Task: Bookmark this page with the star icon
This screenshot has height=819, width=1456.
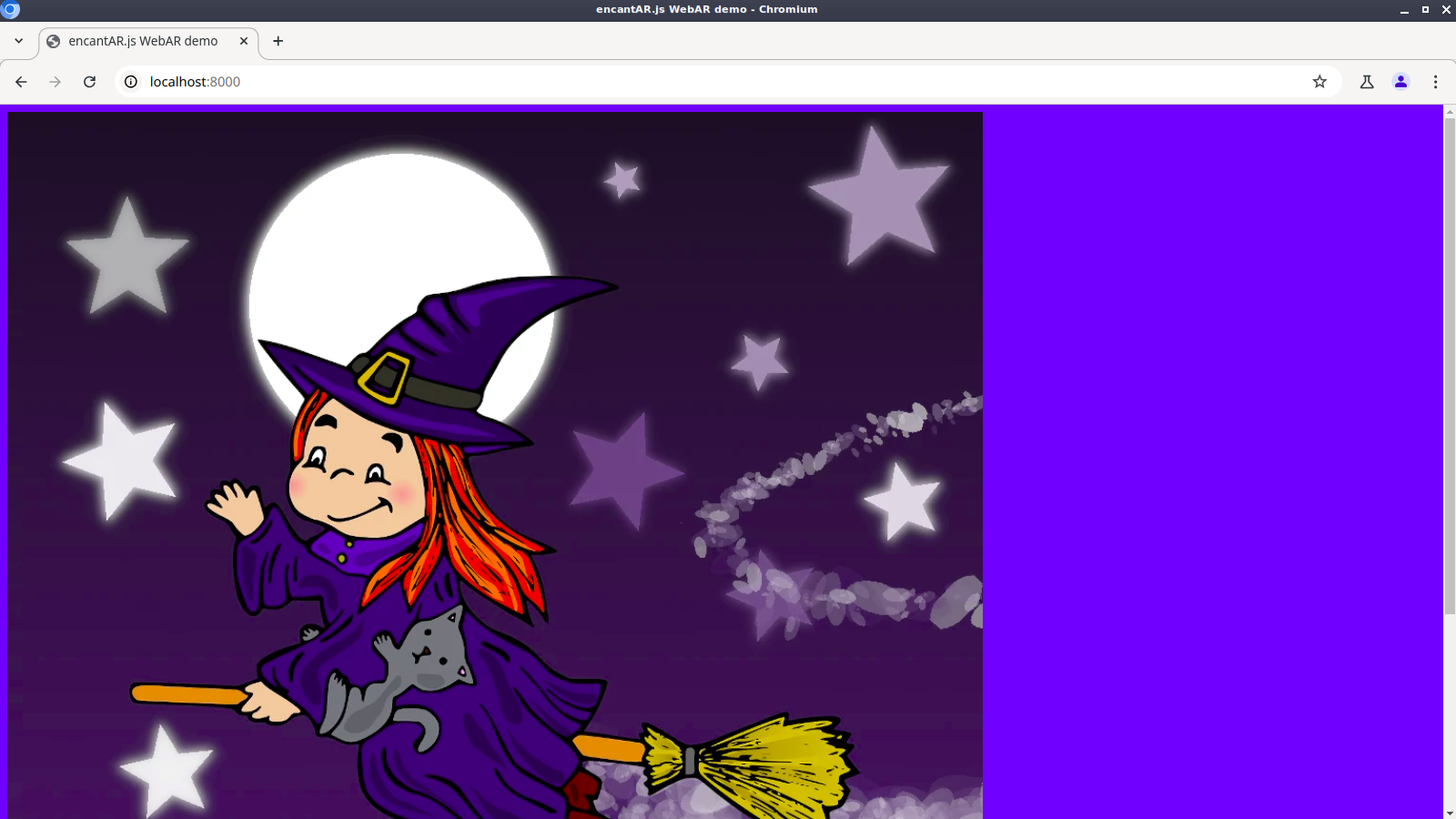Action: [x=1319, y=82]
